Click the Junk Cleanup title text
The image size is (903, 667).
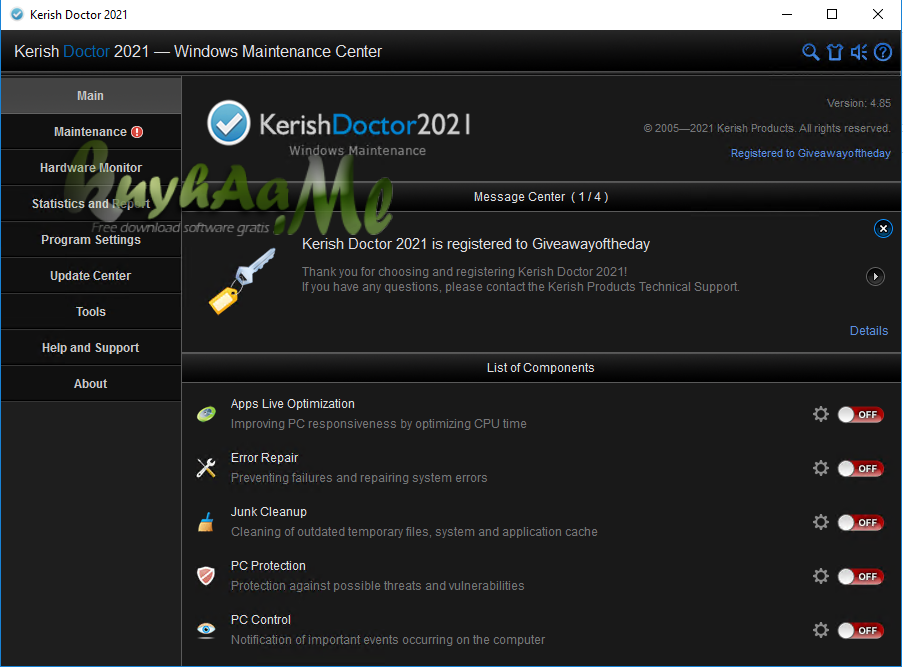[268, 511]
